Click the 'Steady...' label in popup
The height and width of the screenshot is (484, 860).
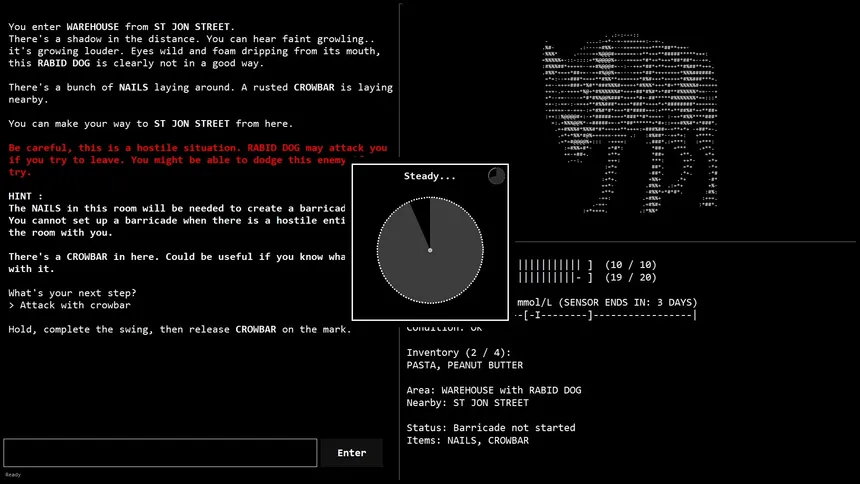429,176
